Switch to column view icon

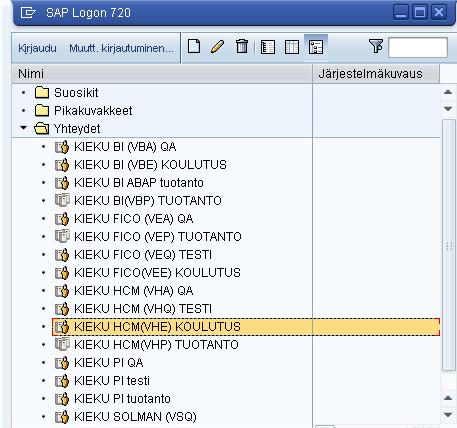(292, 47)
